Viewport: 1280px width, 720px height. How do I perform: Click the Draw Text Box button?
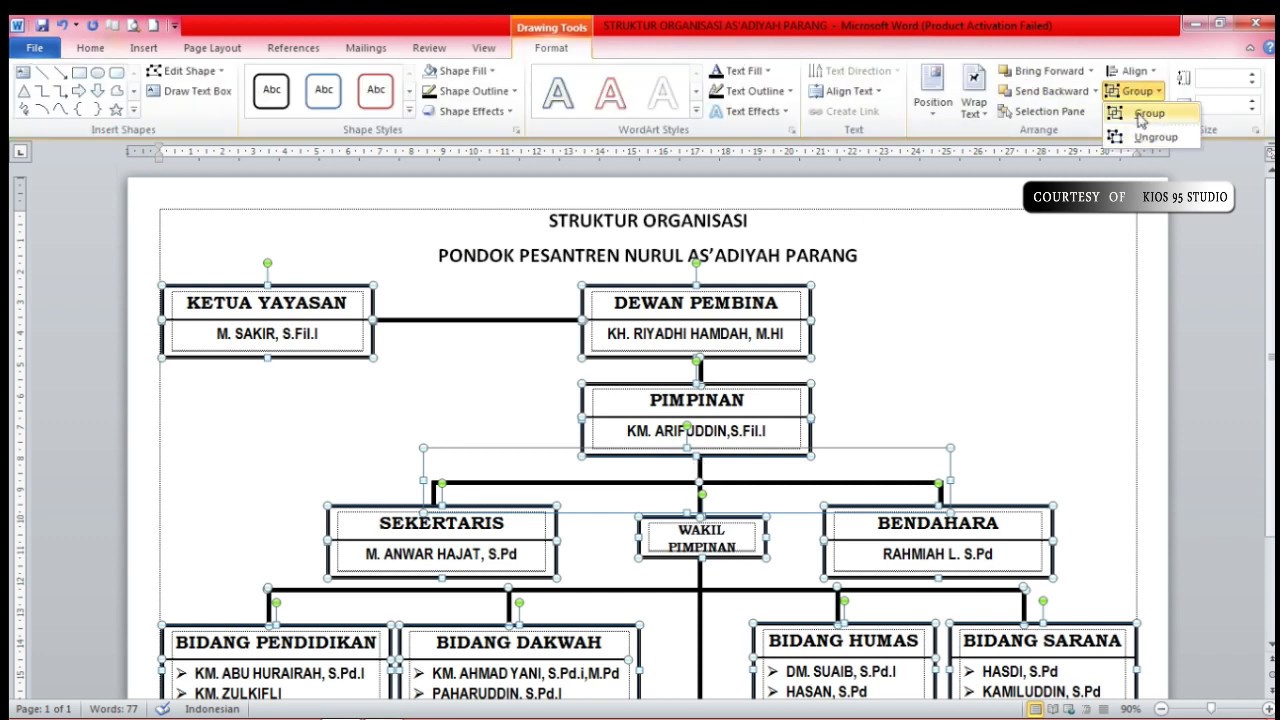pyautogui.click(x=189, y=91)
